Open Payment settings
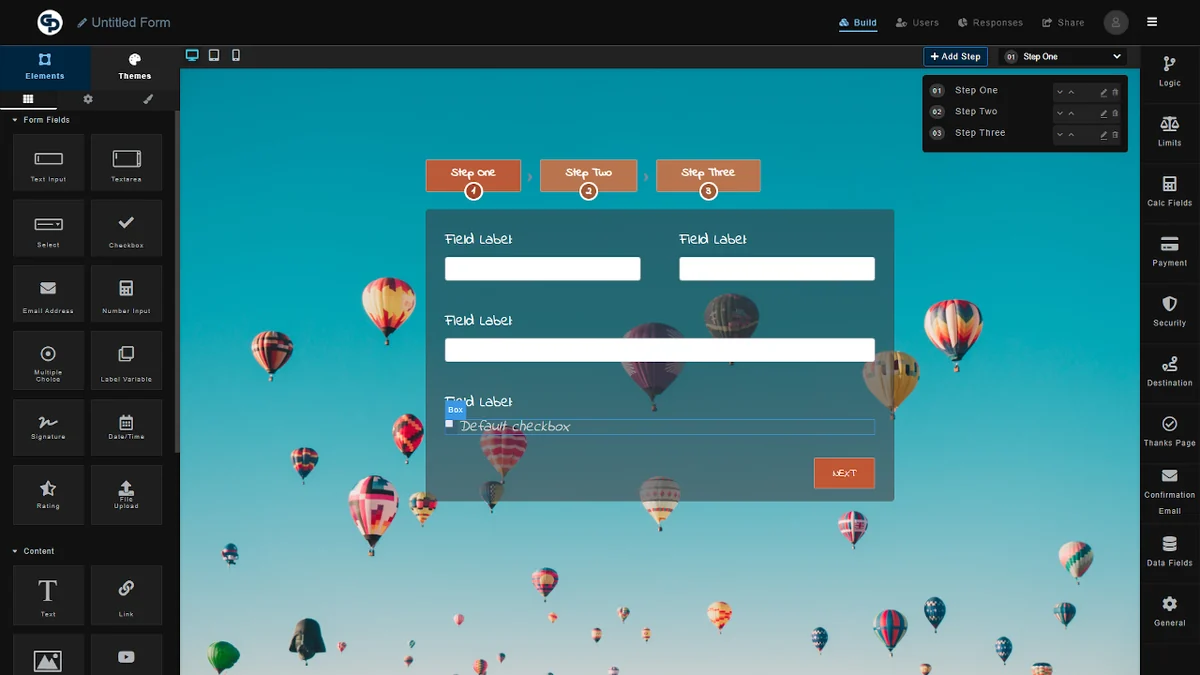 [x=1169, y=251]
